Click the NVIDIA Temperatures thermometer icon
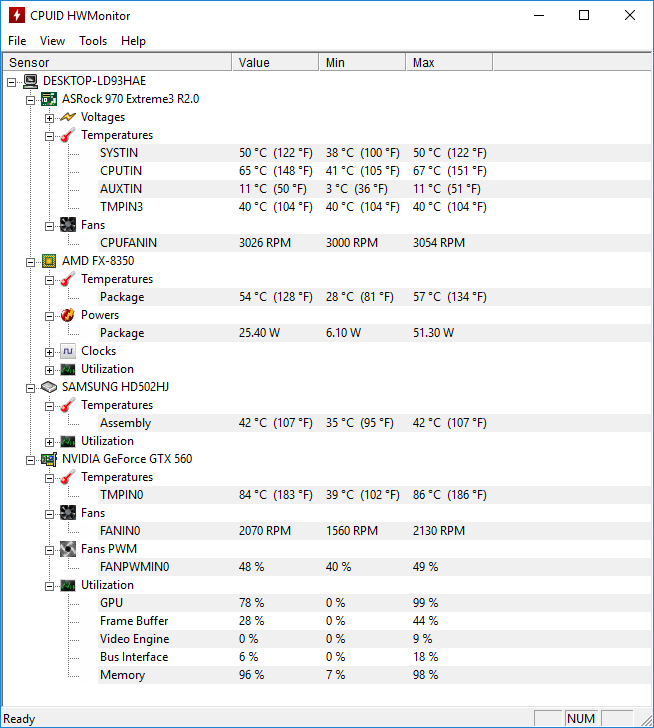The image size is (654, 728). [x=68, y=477]
